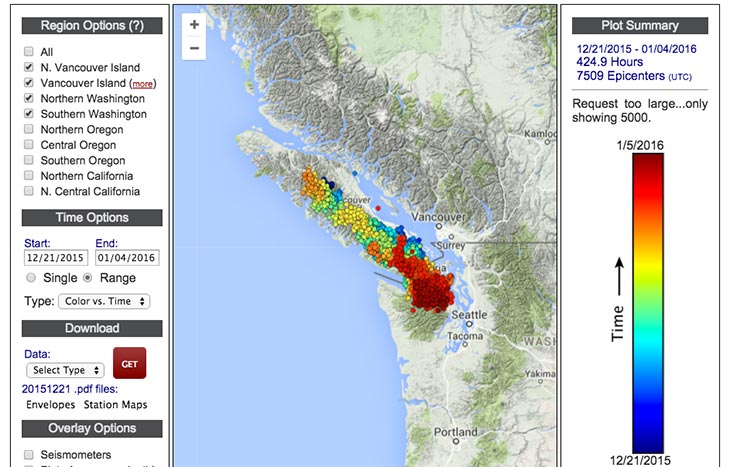This screenshot has width=730, height=467.
Task: Zoom out on the map
Action: [x=194, y=48]
